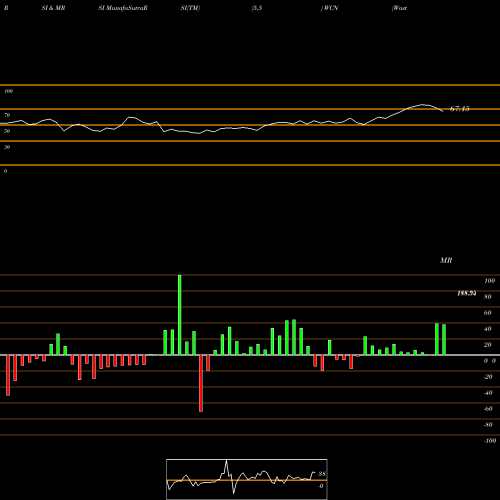The image size is (500, 500).
Task: Click the current RSI value 67.45
Action: point(460,109)
